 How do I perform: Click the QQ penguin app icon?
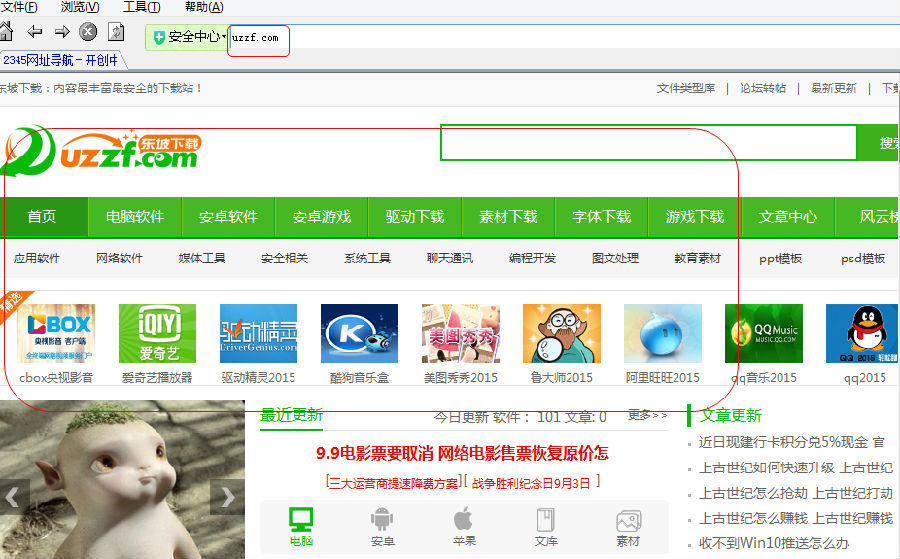click(x=863, y=333)
